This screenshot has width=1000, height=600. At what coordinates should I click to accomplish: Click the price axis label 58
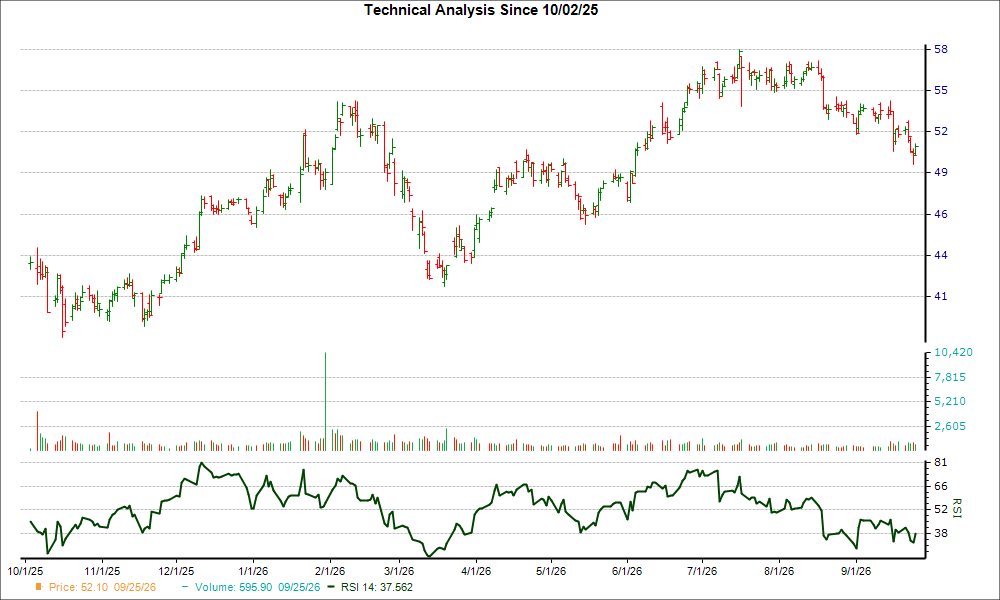pyautogui.click(x=941, y=49)
